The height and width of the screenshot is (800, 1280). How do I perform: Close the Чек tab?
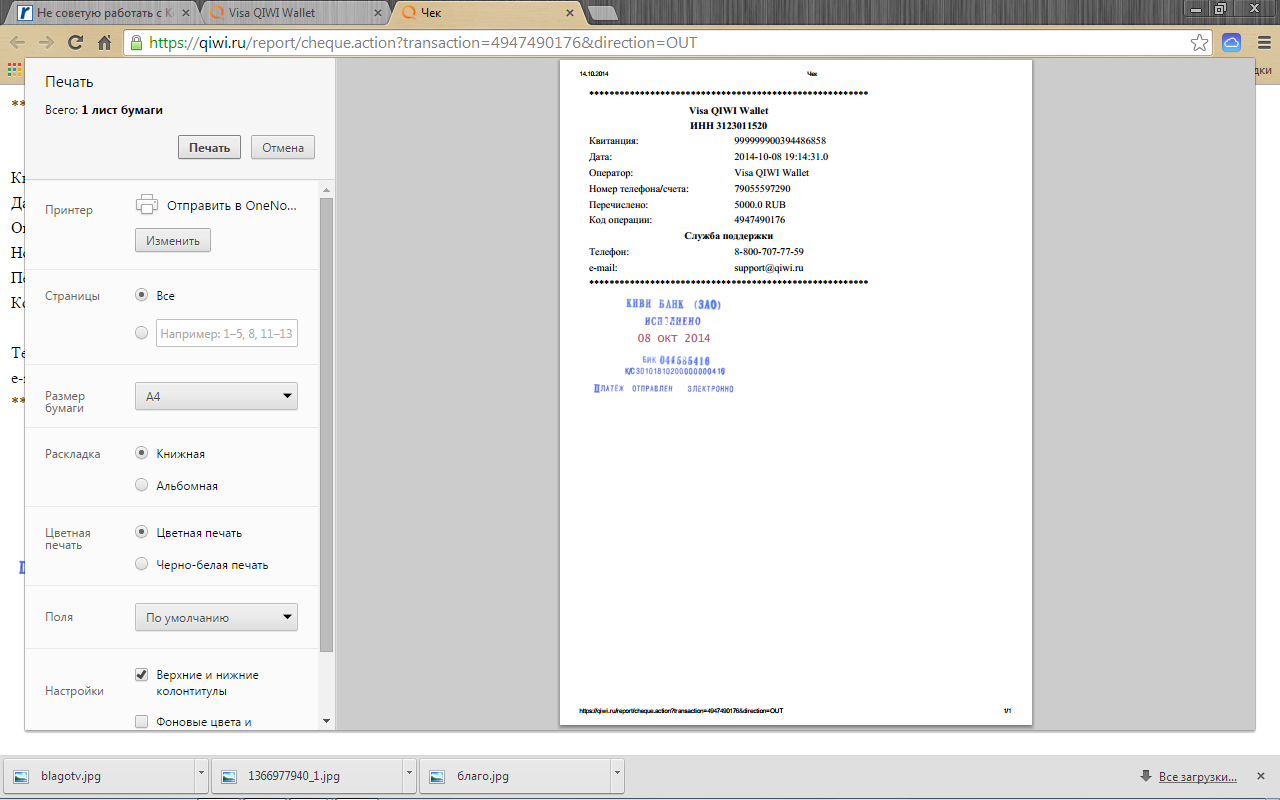click(x=569, y=13)
